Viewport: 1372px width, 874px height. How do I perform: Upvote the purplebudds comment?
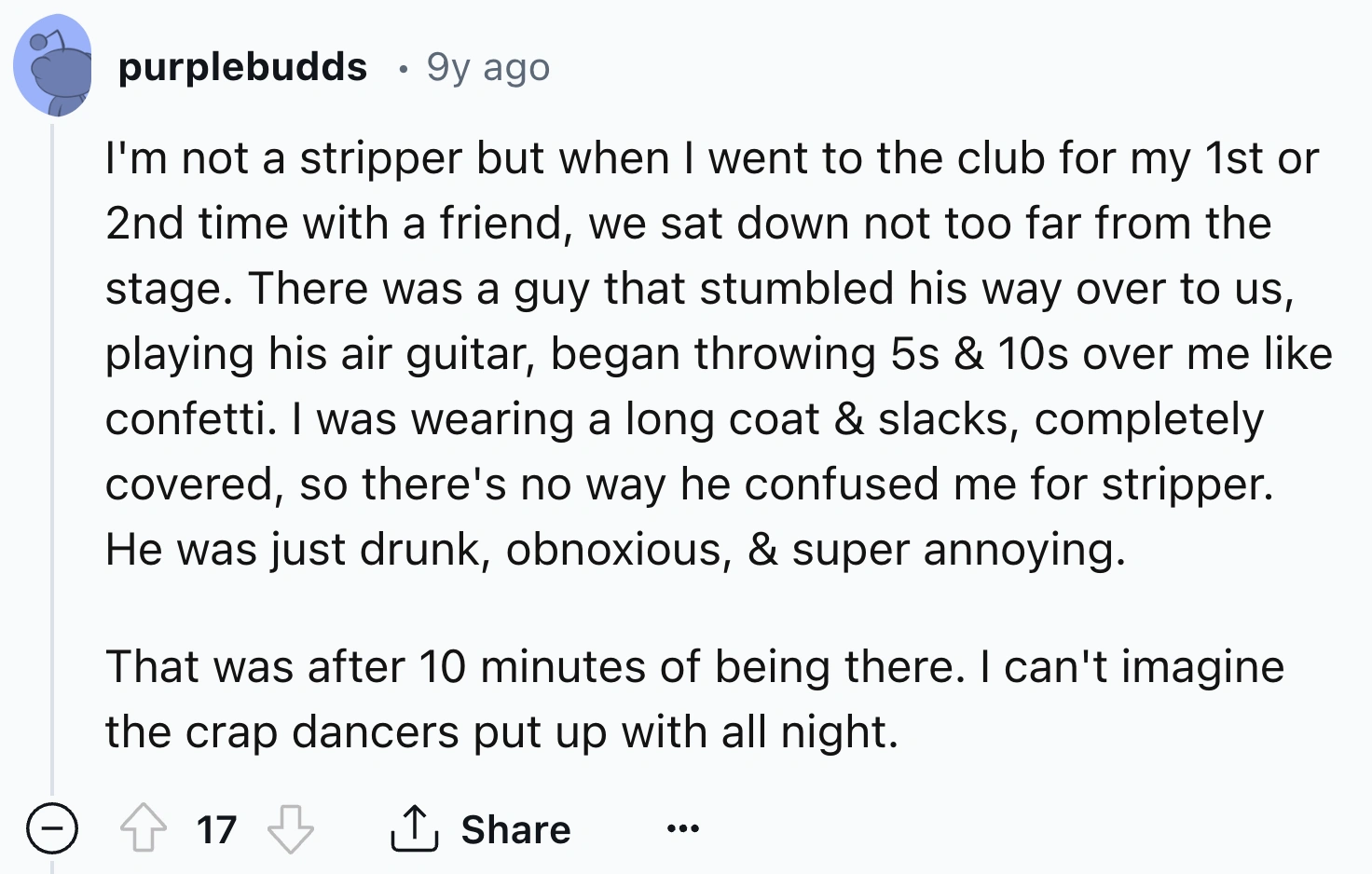coord(144,829)
